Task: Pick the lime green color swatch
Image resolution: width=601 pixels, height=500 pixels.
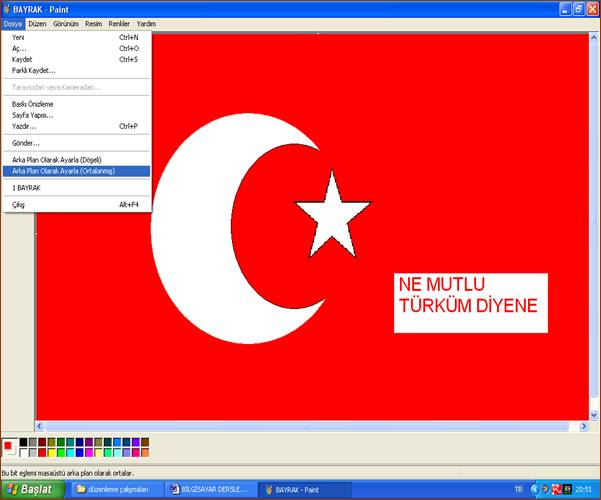Action: point(61,452)
